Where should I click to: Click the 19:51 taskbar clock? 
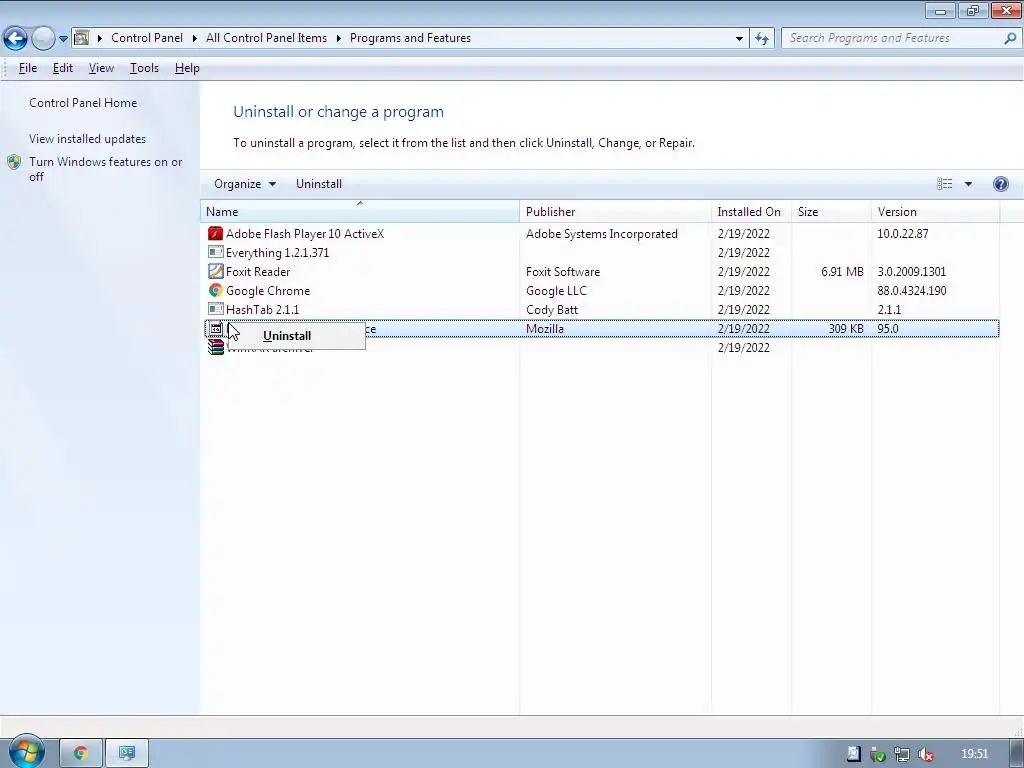pyautogui.click(x=974, y=754)
